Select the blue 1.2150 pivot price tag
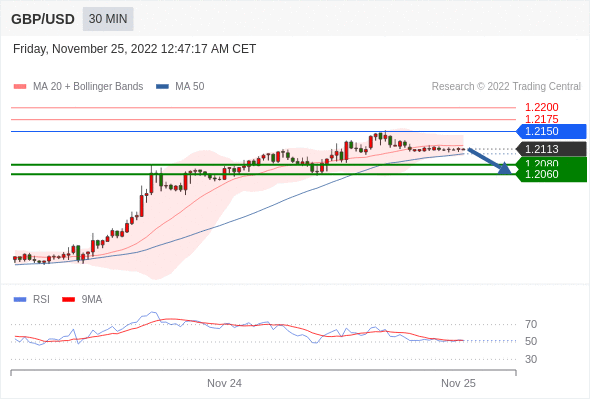Screen dimensions: 590x400 pyautogui.click(x=551, y=131)
